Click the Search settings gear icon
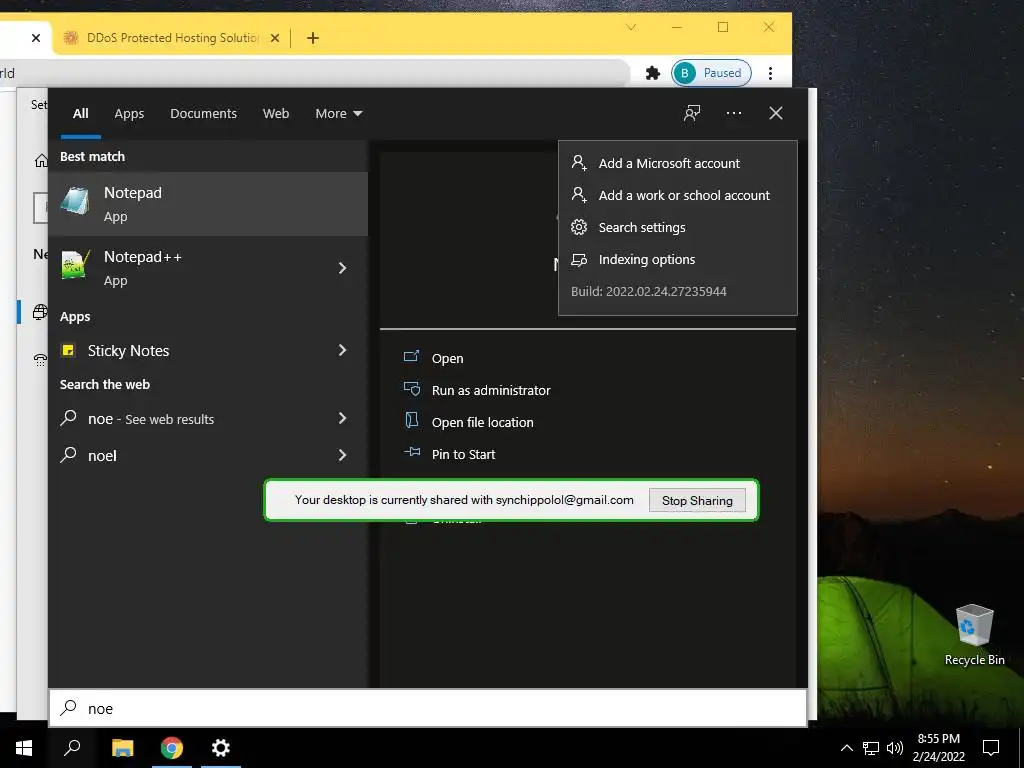The height and width of the screenshot is (768, 1024). coord(579,227)
